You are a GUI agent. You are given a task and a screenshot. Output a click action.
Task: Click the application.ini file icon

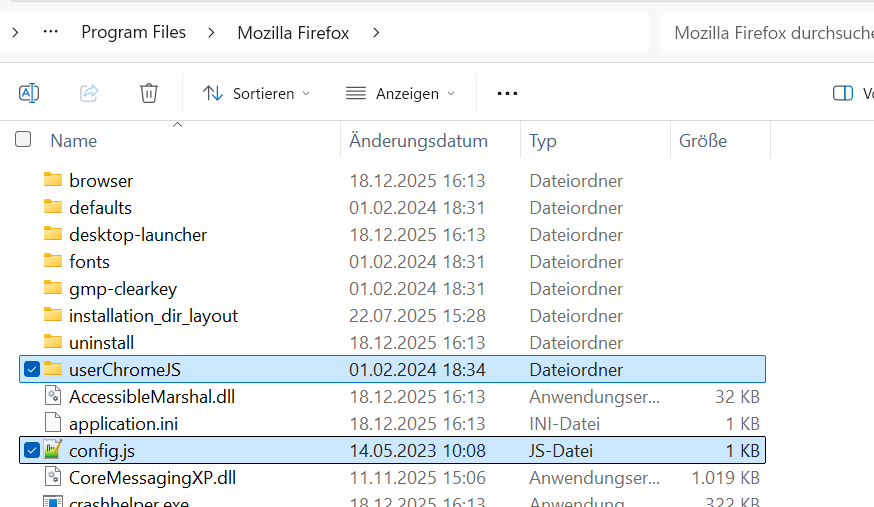[x=53, y=424]
